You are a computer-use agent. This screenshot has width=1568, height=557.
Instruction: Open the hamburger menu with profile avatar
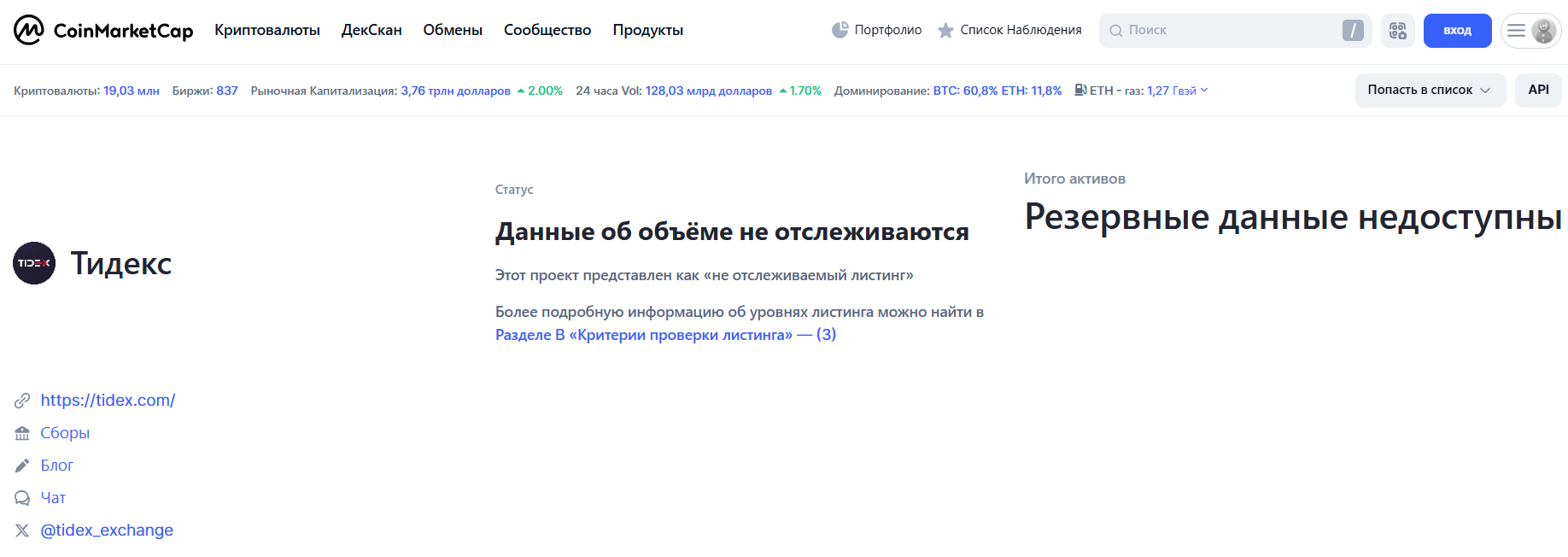tap(1530, 31)
